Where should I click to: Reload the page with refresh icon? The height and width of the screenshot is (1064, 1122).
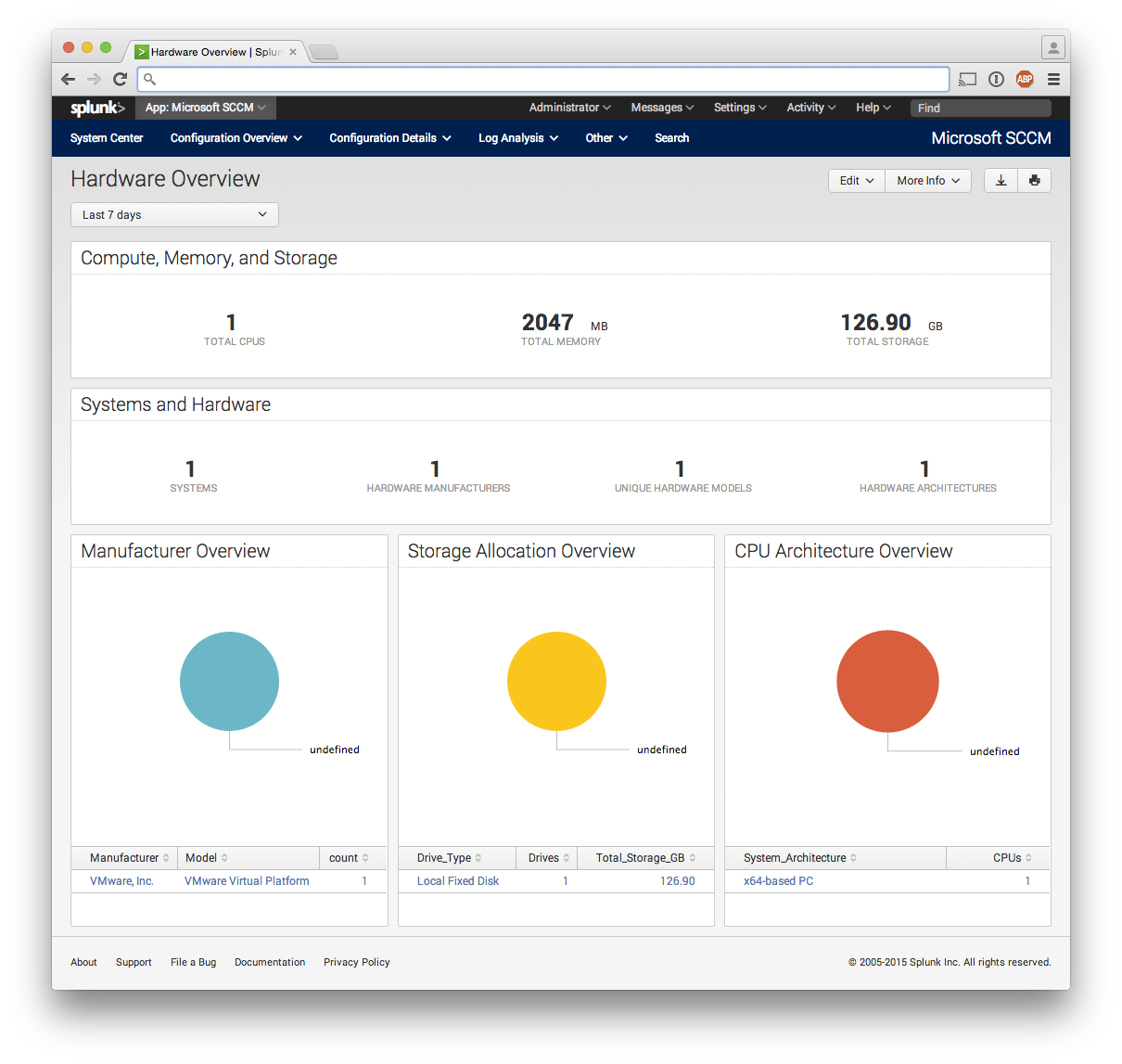pyautogui.click(x=120, y=79)
